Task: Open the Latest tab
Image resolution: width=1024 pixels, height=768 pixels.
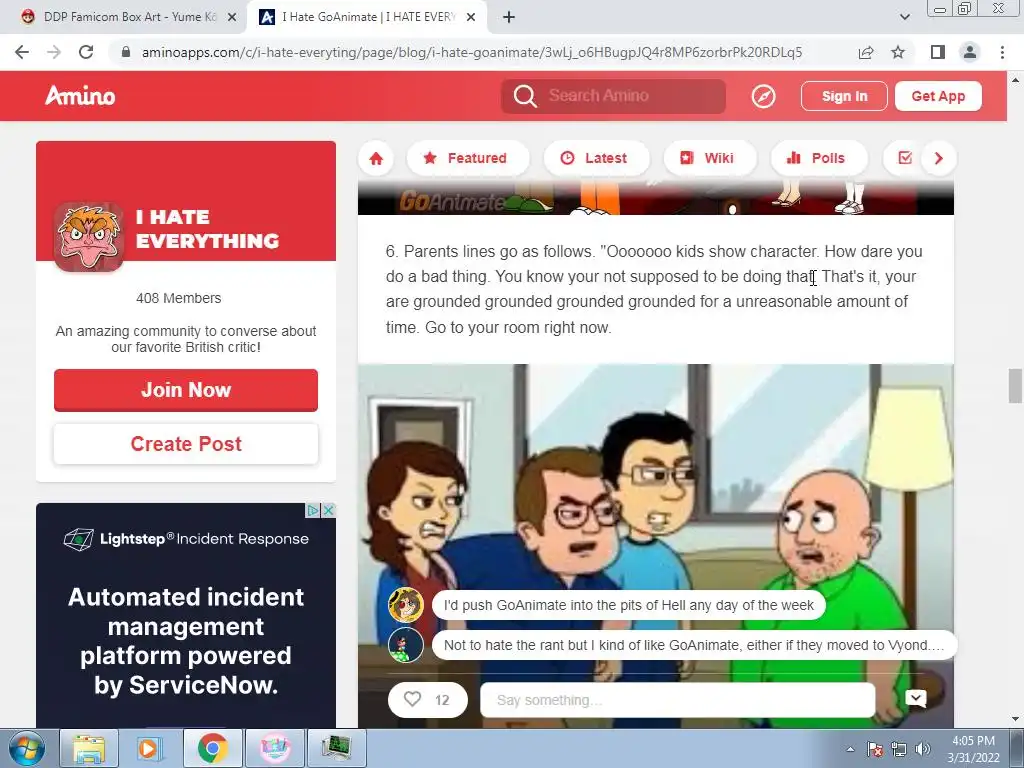Action: pyautogui.click(x=596, y=158)
